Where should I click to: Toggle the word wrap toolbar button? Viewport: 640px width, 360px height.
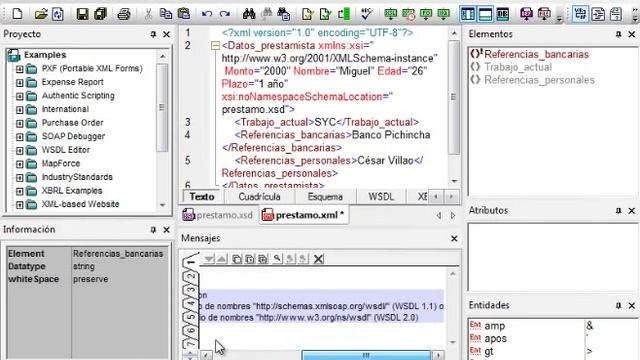tap(580, 14)
